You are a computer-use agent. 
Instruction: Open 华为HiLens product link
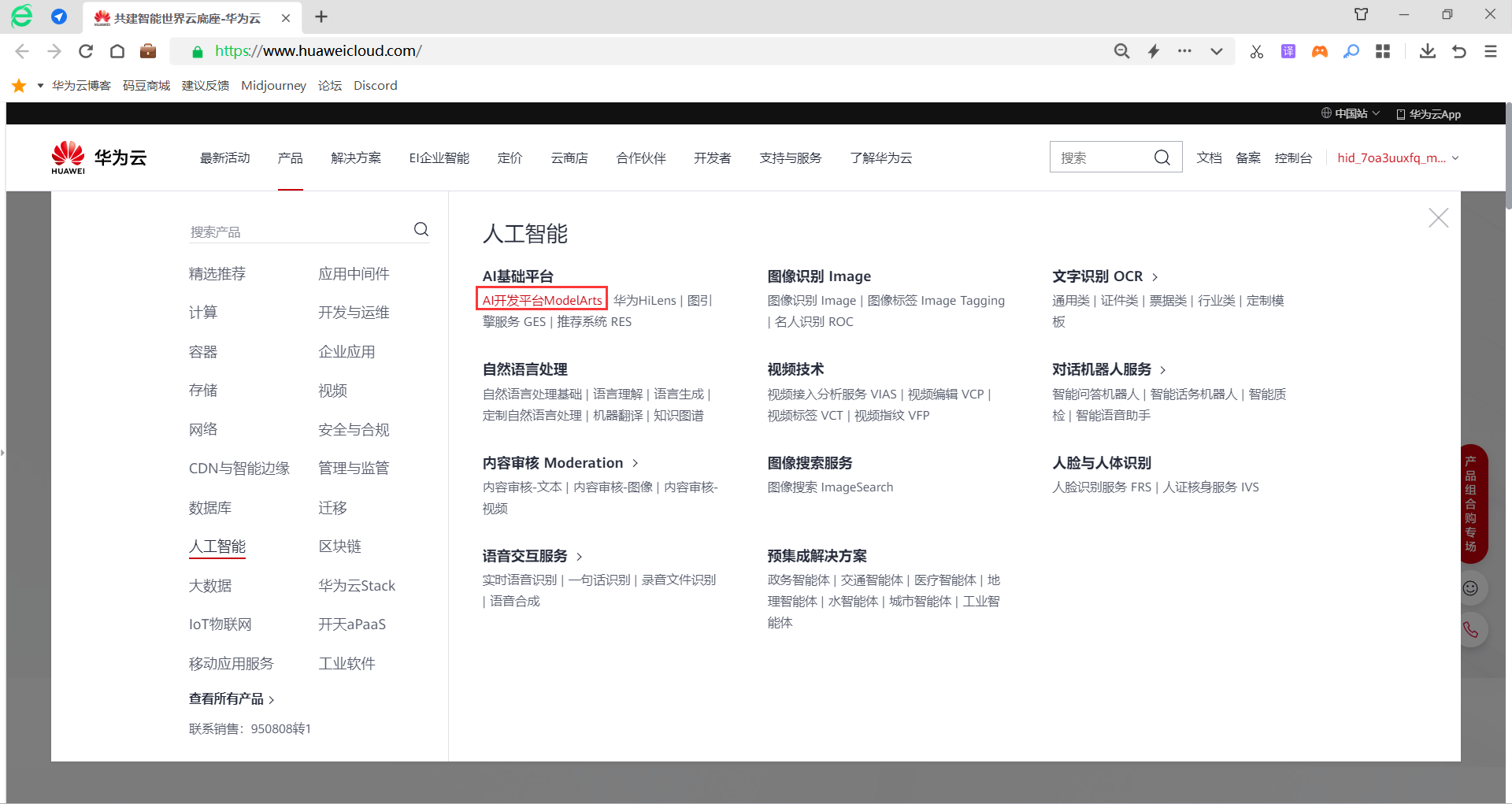(645, 300)
